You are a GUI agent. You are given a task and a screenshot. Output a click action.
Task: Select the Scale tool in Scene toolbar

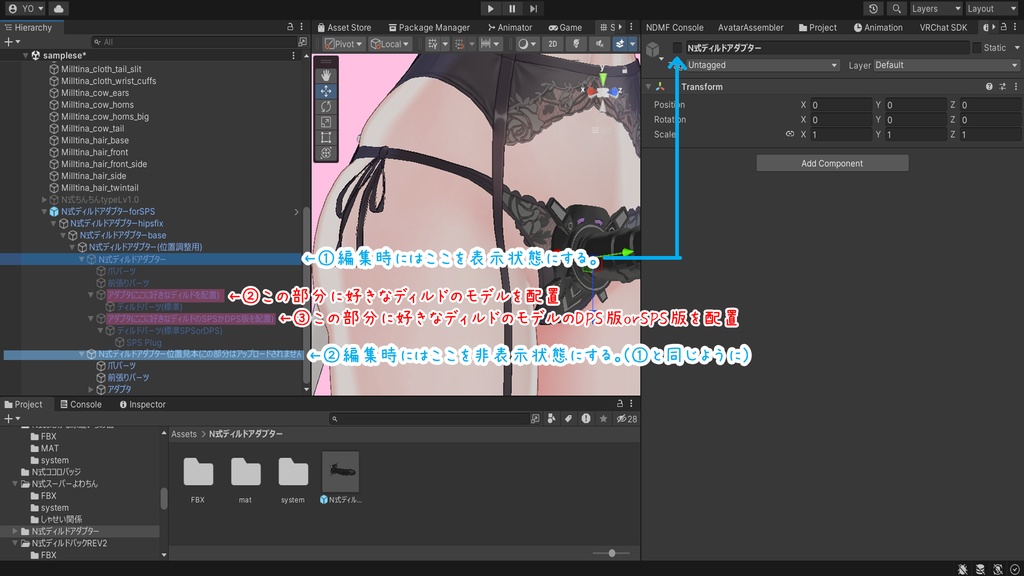pyautogui.click(x=326, y=122)
